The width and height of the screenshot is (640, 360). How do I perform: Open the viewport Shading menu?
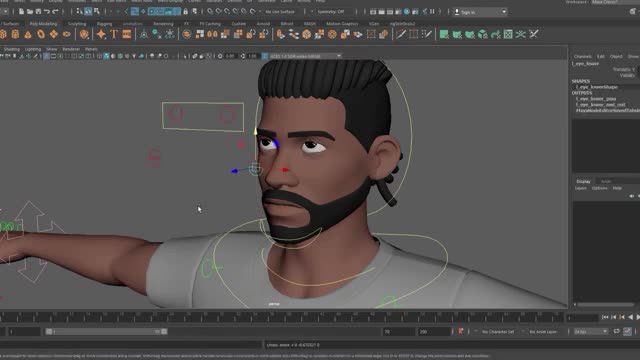[11, 49]
